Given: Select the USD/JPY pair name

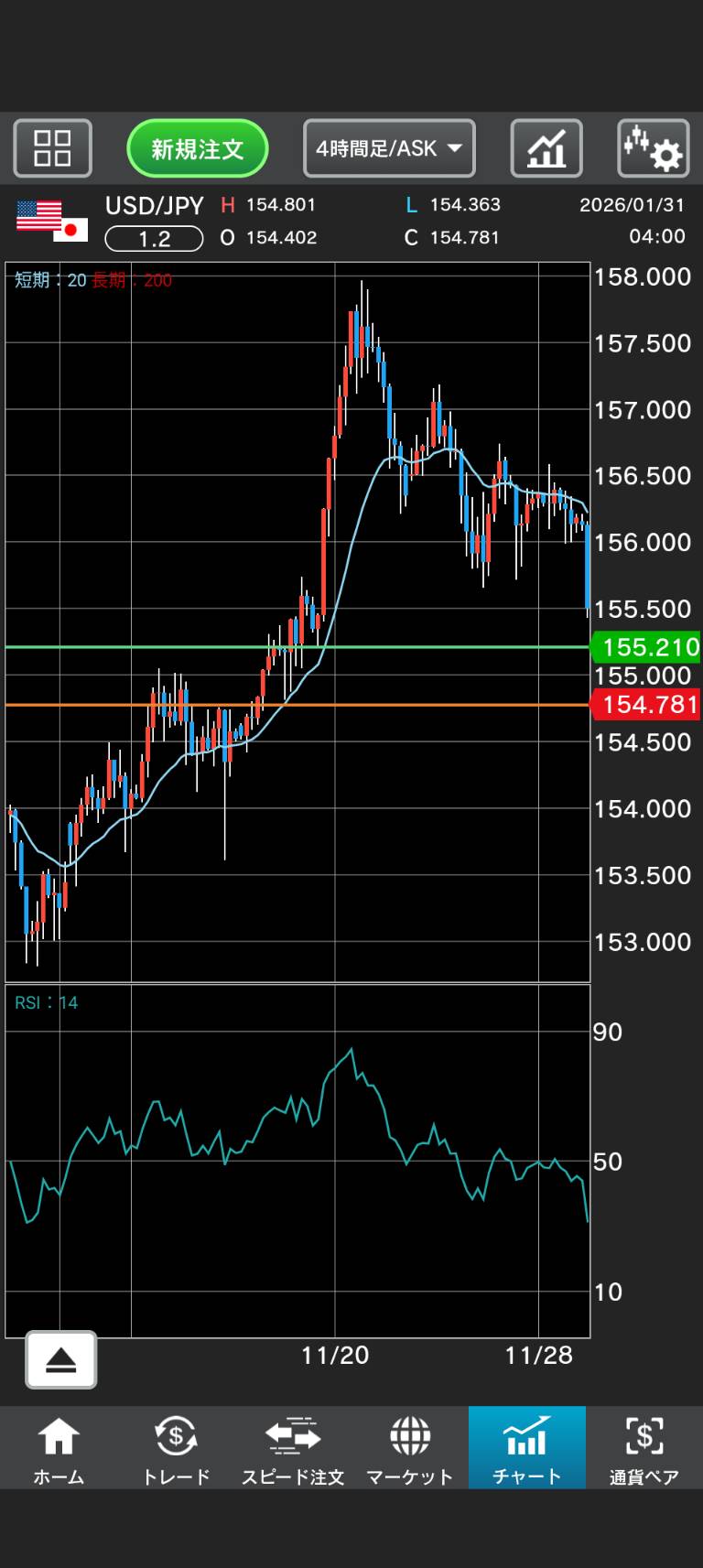Looking at the screenshot, I should (x=154, y=206).
